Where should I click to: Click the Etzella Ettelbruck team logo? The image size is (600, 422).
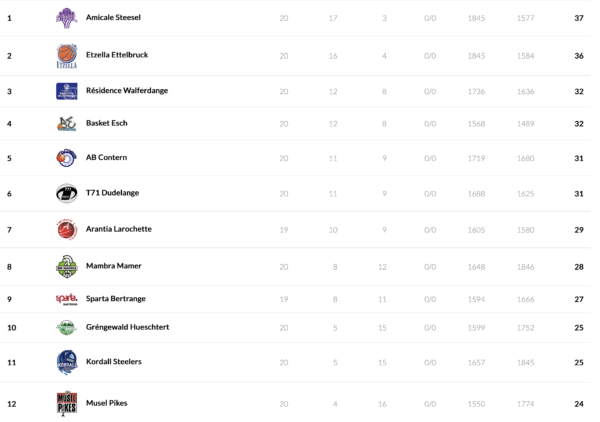[66, 55]
